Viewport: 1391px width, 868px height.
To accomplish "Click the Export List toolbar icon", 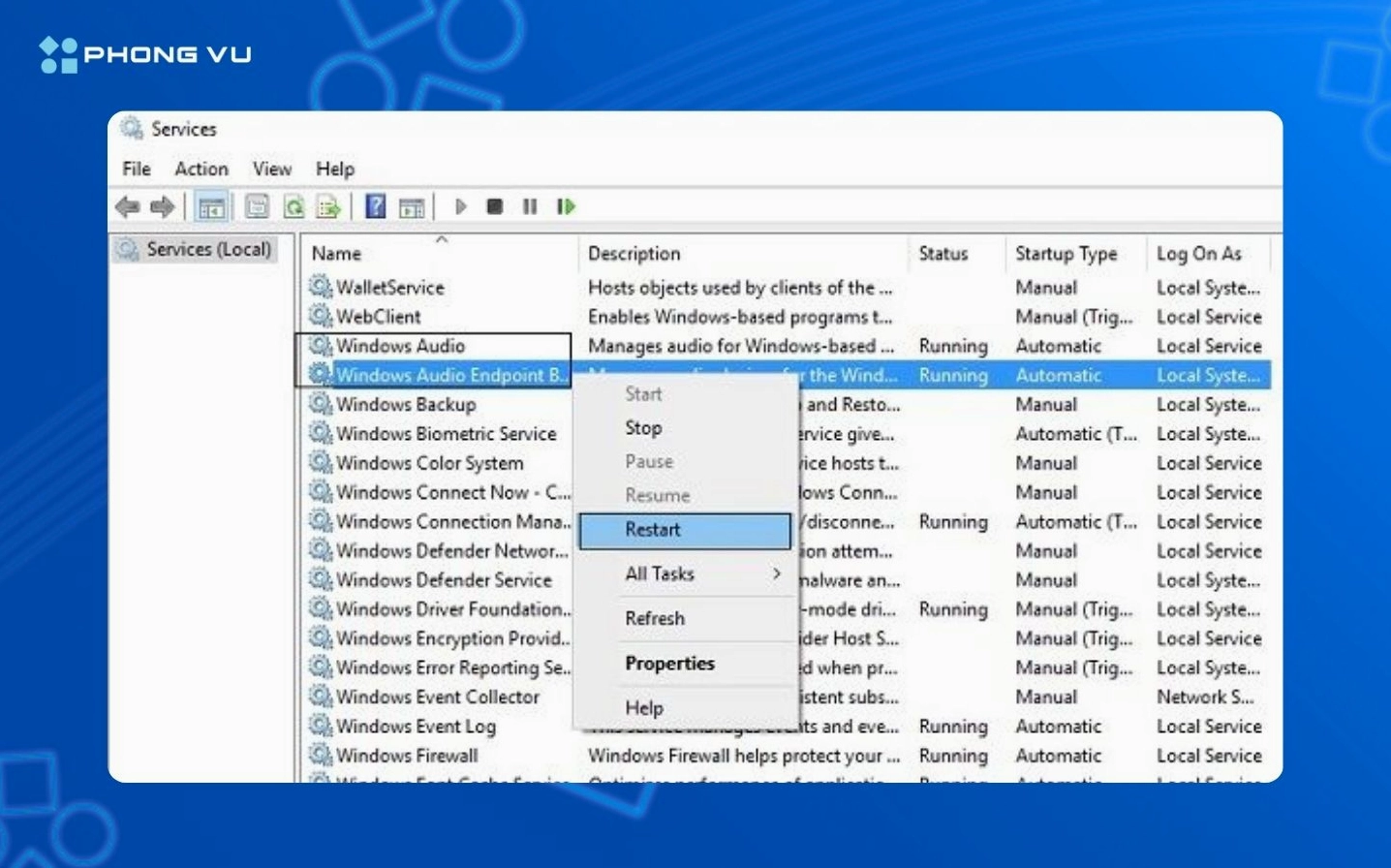I will pos(328,206).
